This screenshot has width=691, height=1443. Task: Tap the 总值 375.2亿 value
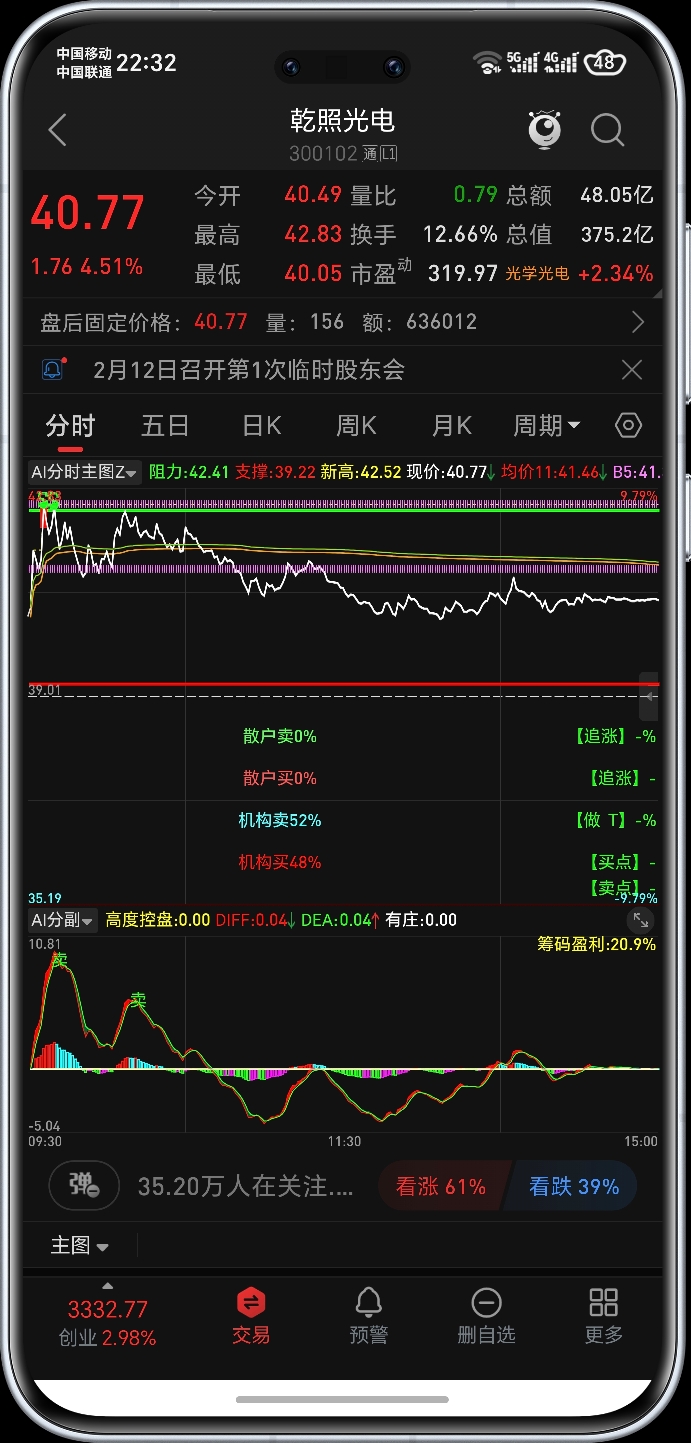point(579,234)
